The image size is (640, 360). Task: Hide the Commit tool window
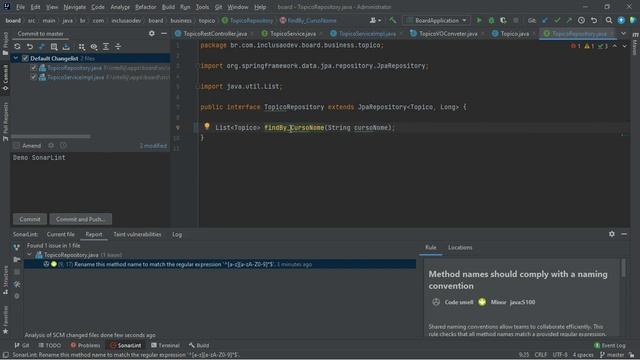coord(164,33)
